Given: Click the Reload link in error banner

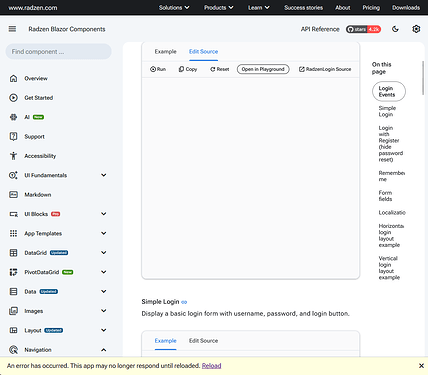Looking at the screenshot, I should [211, 366].
